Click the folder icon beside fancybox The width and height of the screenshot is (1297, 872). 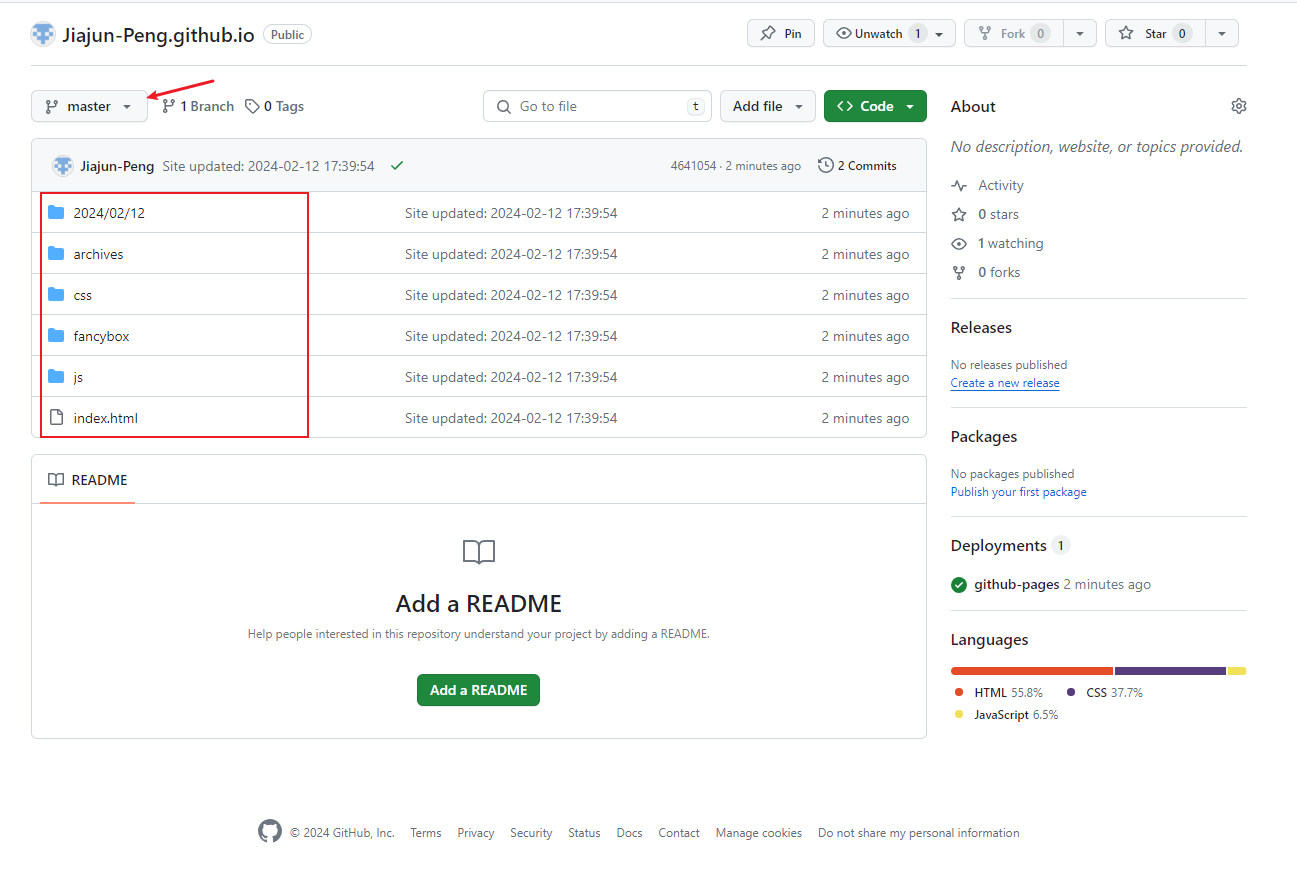tap(56, 336)
